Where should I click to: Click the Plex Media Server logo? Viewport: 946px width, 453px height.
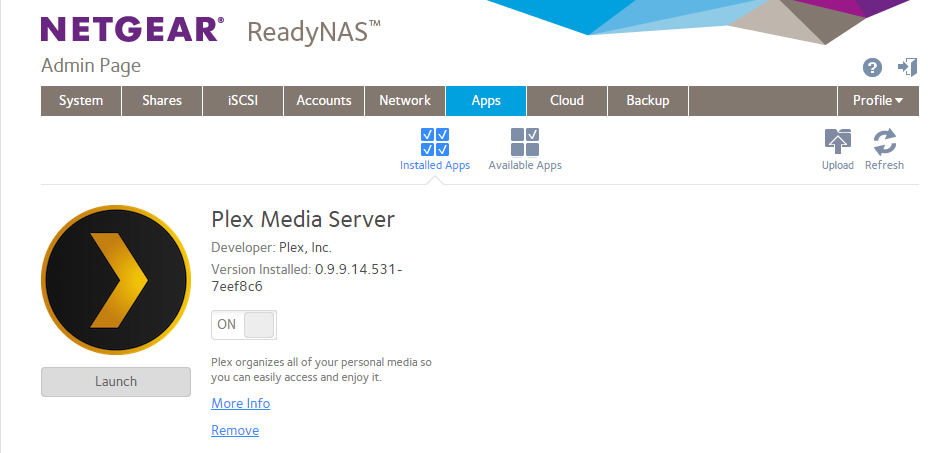click(x=116, y=280)
